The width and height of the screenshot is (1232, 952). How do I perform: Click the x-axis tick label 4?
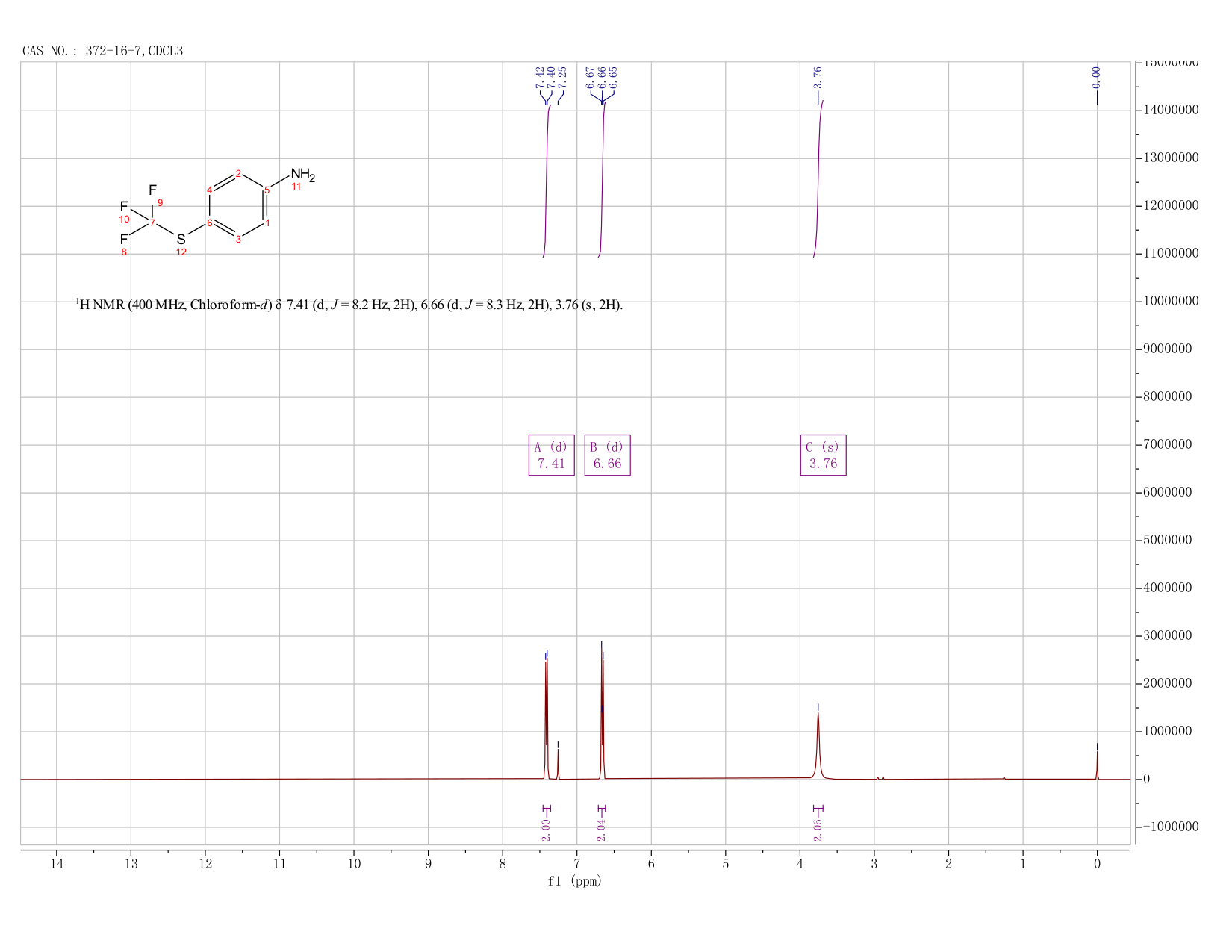800,864
